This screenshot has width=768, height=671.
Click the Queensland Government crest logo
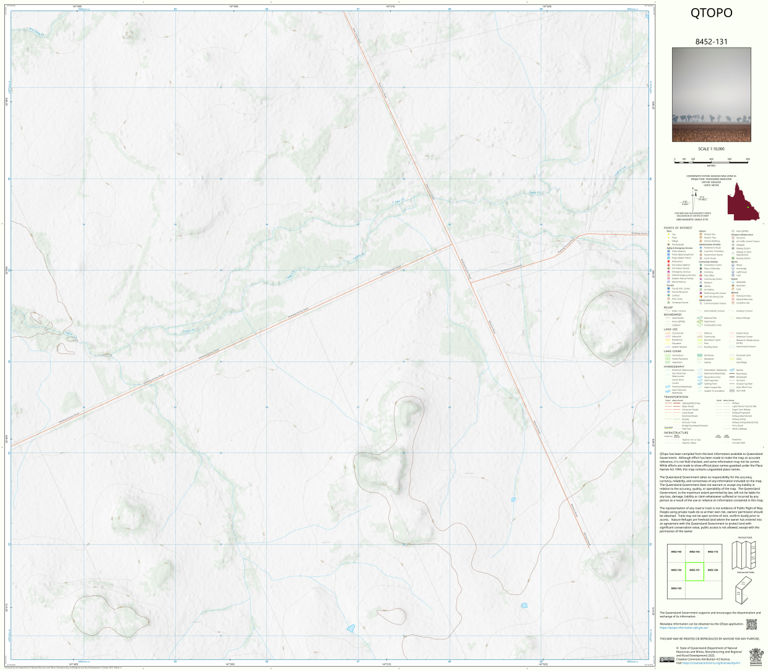(756, 656)
